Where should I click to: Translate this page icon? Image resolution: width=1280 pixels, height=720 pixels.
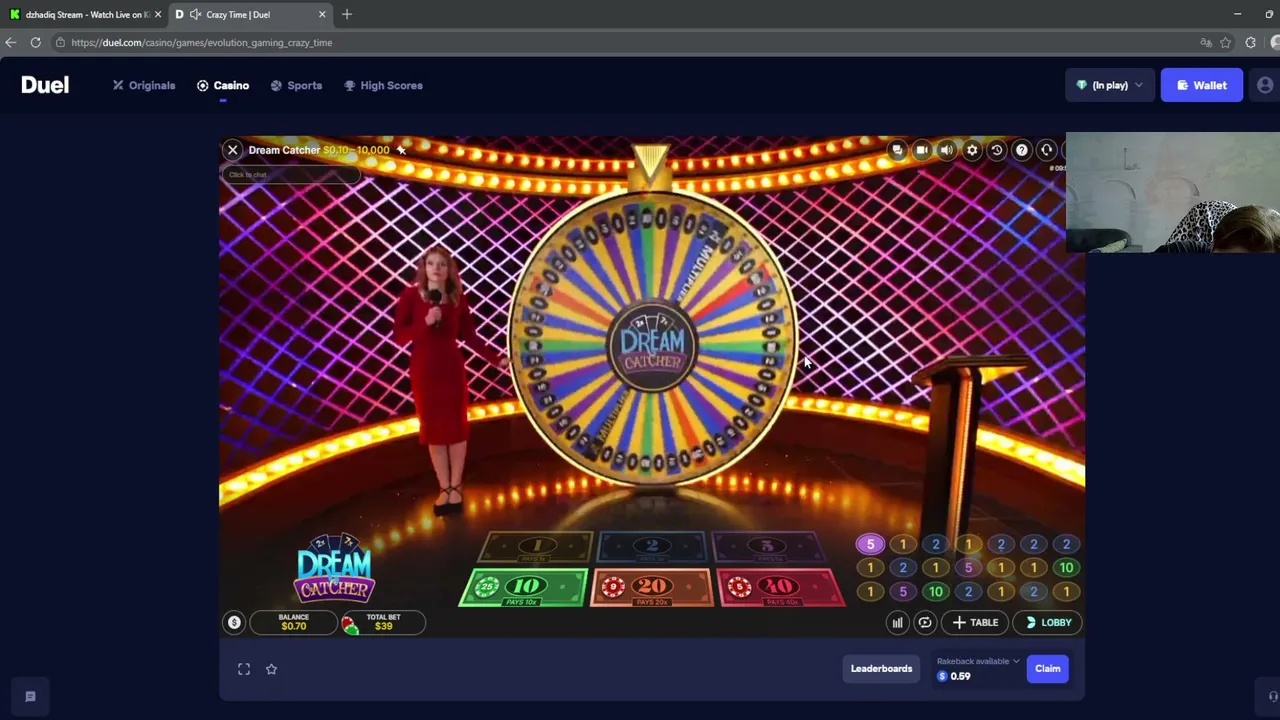point(1206,43)
